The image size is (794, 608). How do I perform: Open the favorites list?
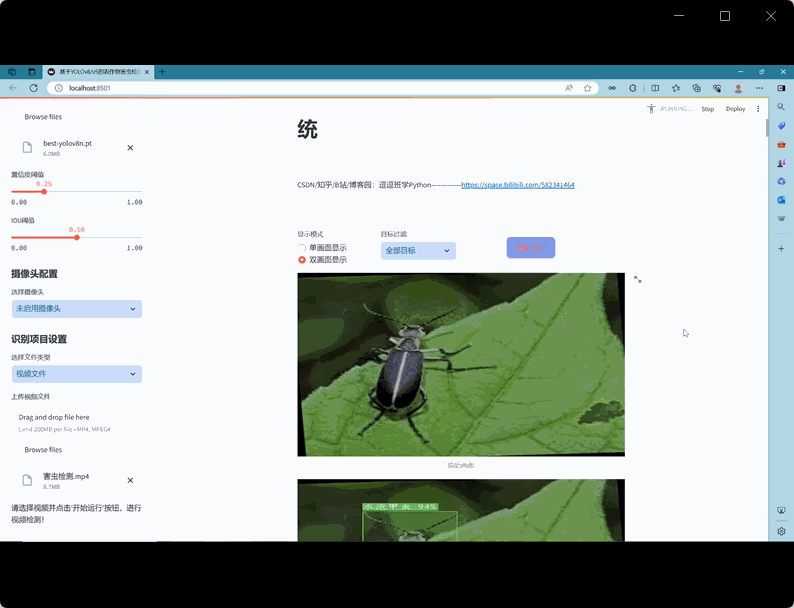(x=676, y=88)
